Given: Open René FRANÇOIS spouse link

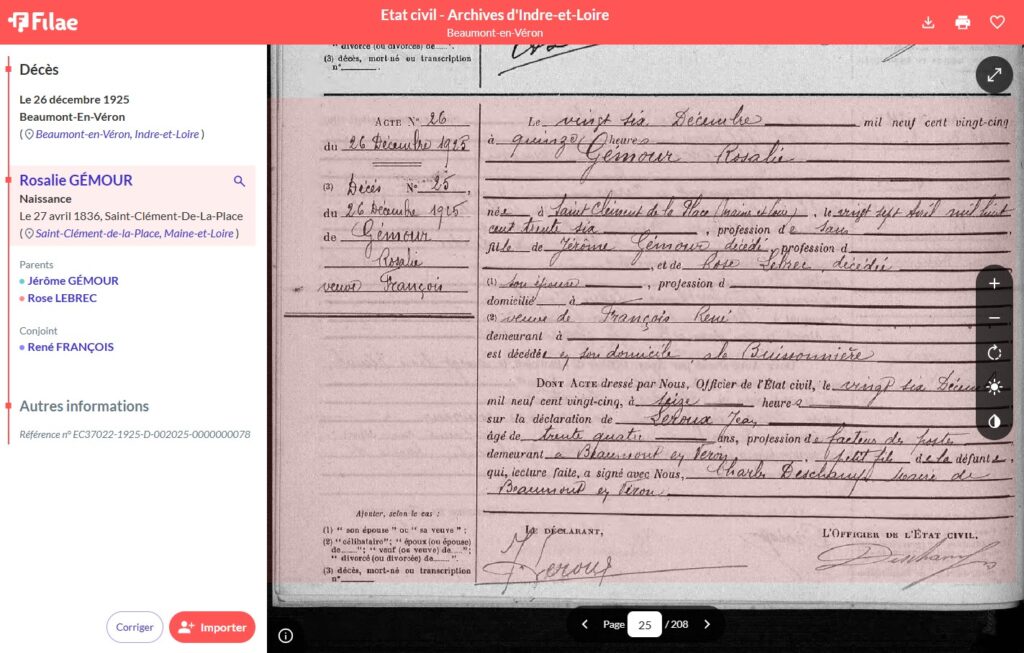Looking at the screenshot, I should click(x=70, y=347).
